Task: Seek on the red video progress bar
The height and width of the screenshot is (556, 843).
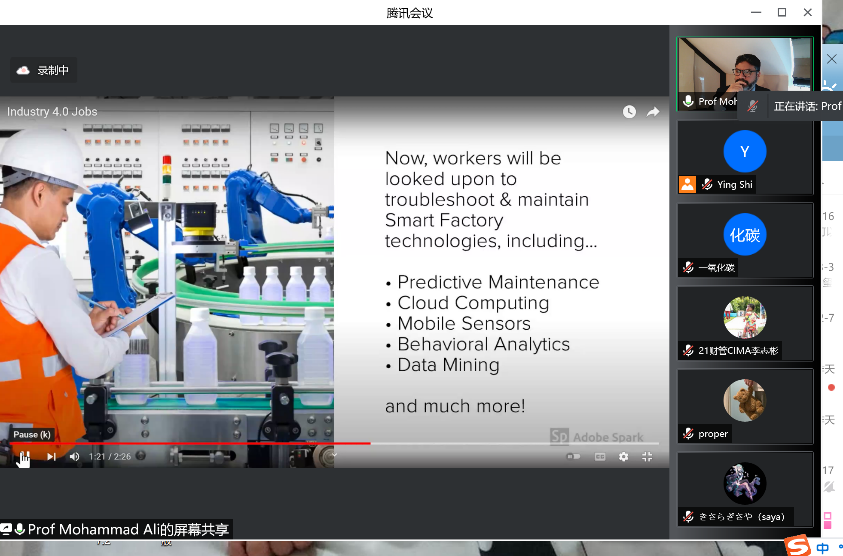Action: point(200,443)
